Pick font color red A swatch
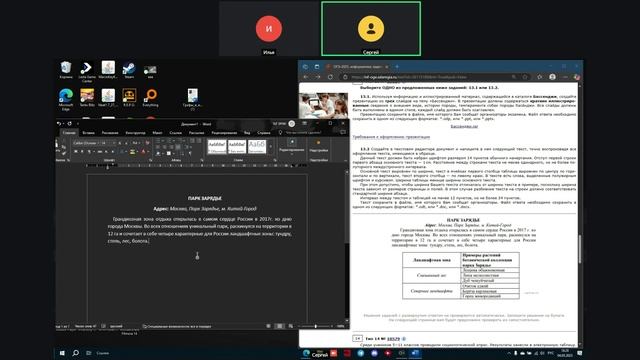Viewport: 640px width, 360px height. [x=143, y=152]
